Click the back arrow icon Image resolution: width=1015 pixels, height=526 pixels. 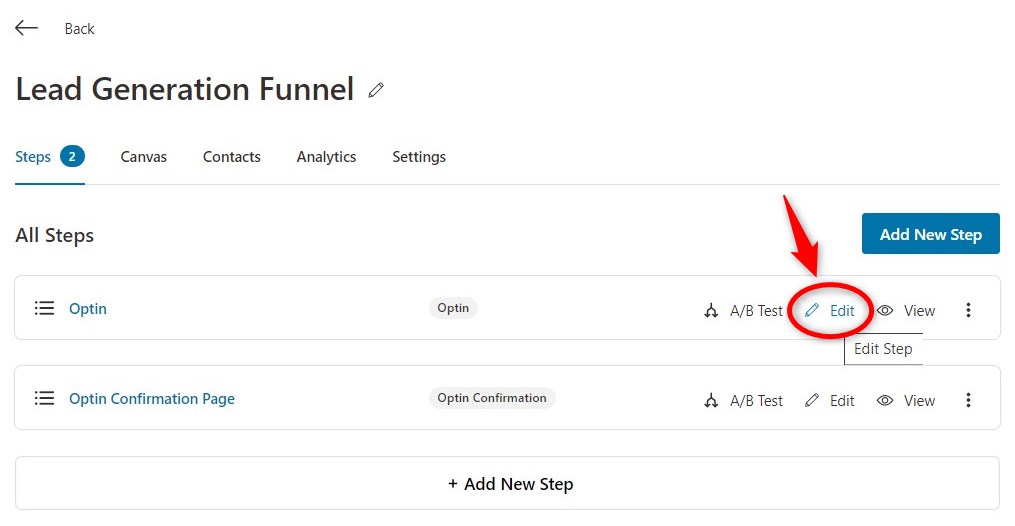[27, 28]
